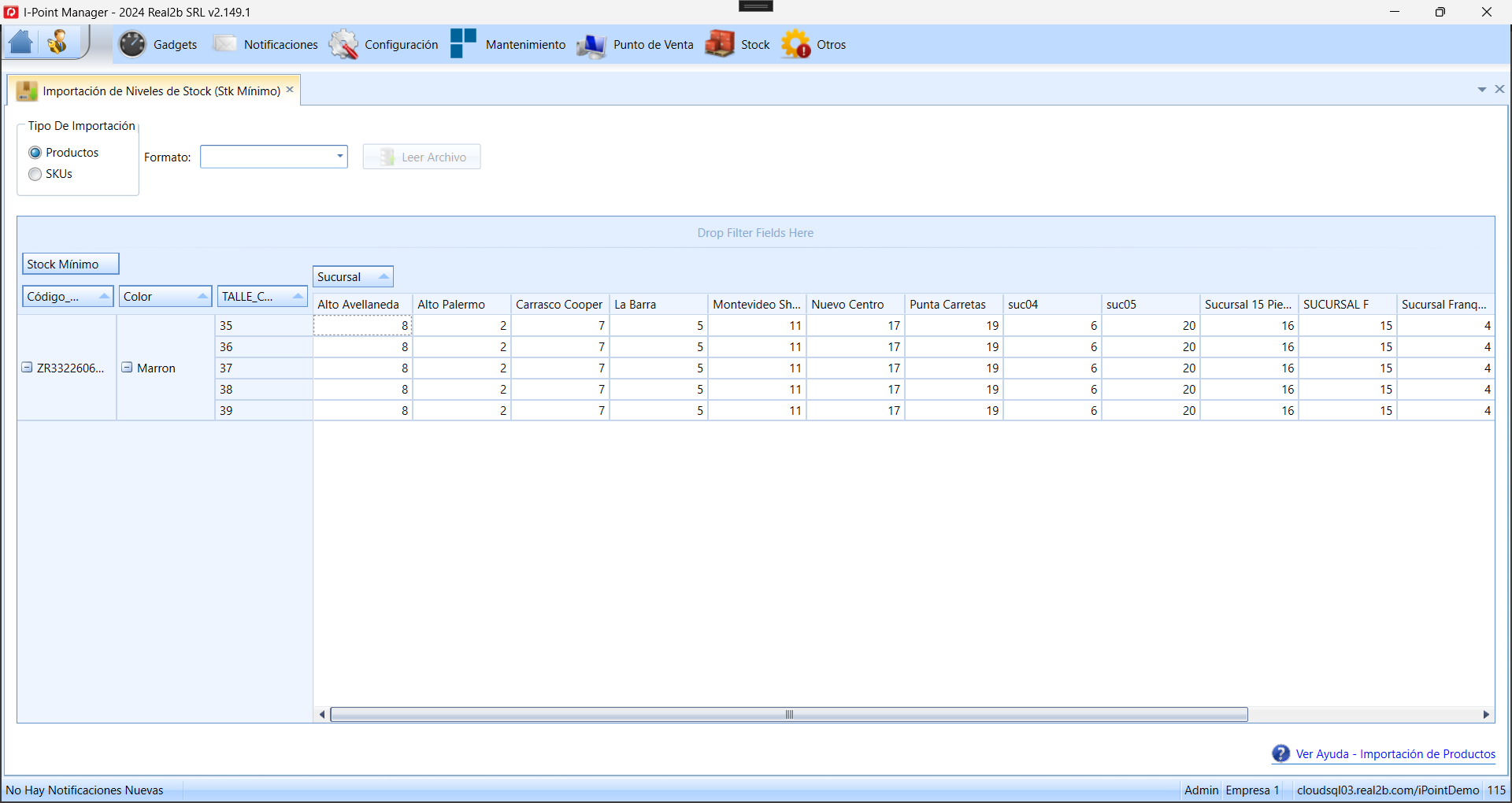Click the cloudsql03.real2b.com/iPointDemo status entry
Screen dimensions: 1512x803
coord(1388,790)
